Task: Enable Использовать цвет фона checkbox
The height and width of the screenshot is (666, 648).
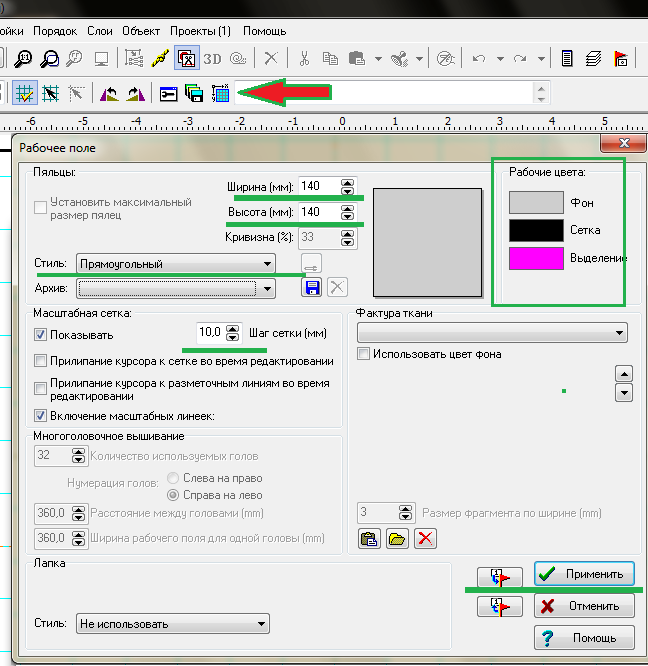Action: pos(365,354)
